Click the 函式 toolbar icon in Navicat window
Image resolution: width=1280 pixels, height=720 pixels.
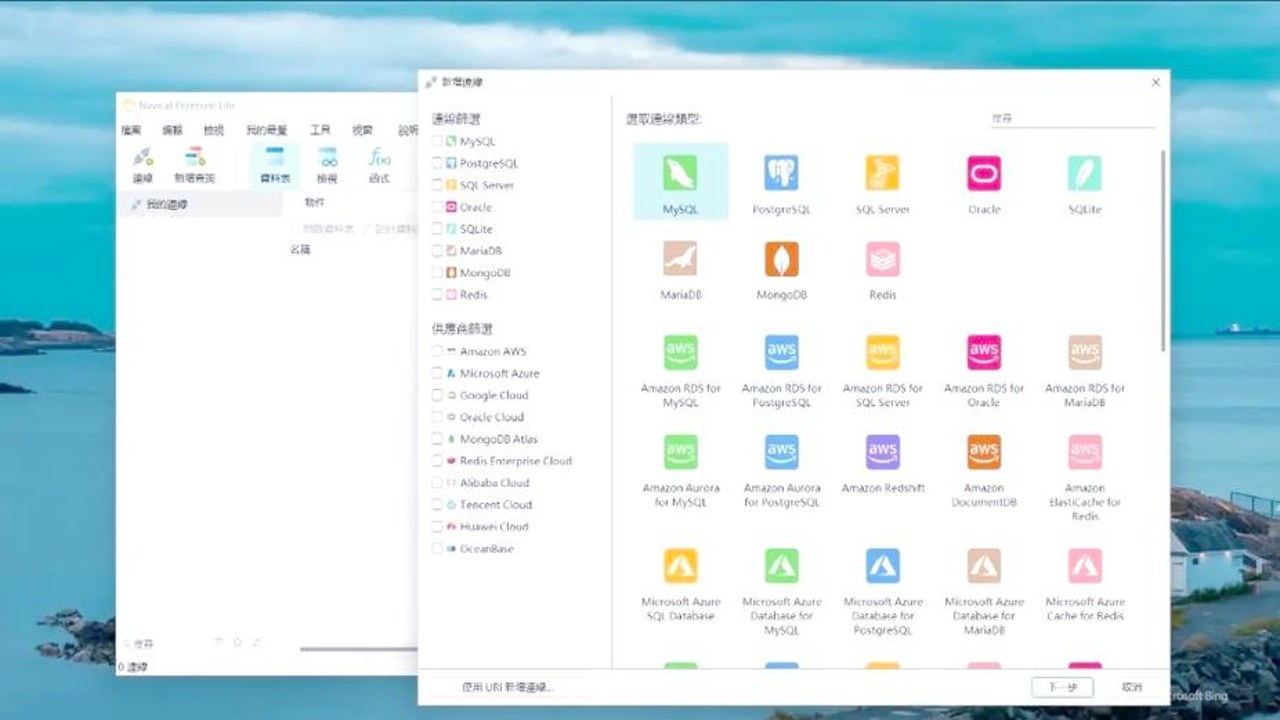tap(379, 165)
